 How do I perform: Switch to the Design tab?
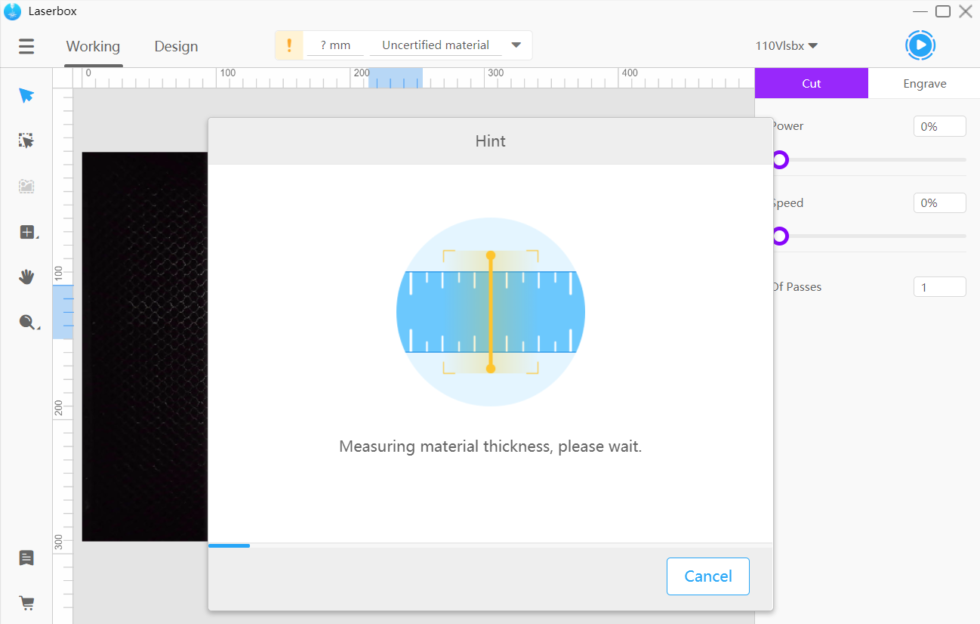(176, 46)
